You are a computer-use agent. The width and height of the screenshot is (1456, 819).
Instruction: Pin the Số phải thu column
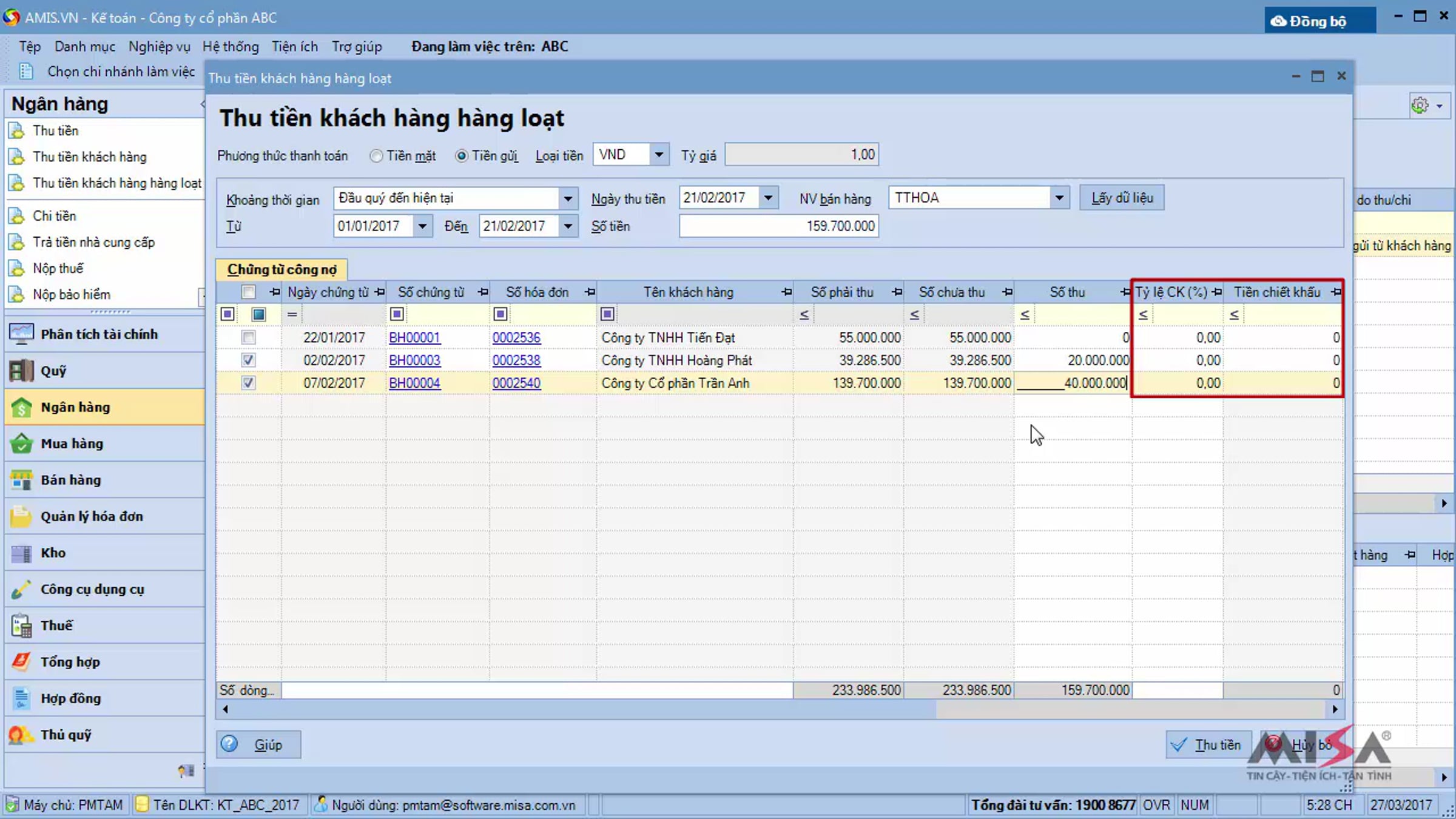point(897,292)
